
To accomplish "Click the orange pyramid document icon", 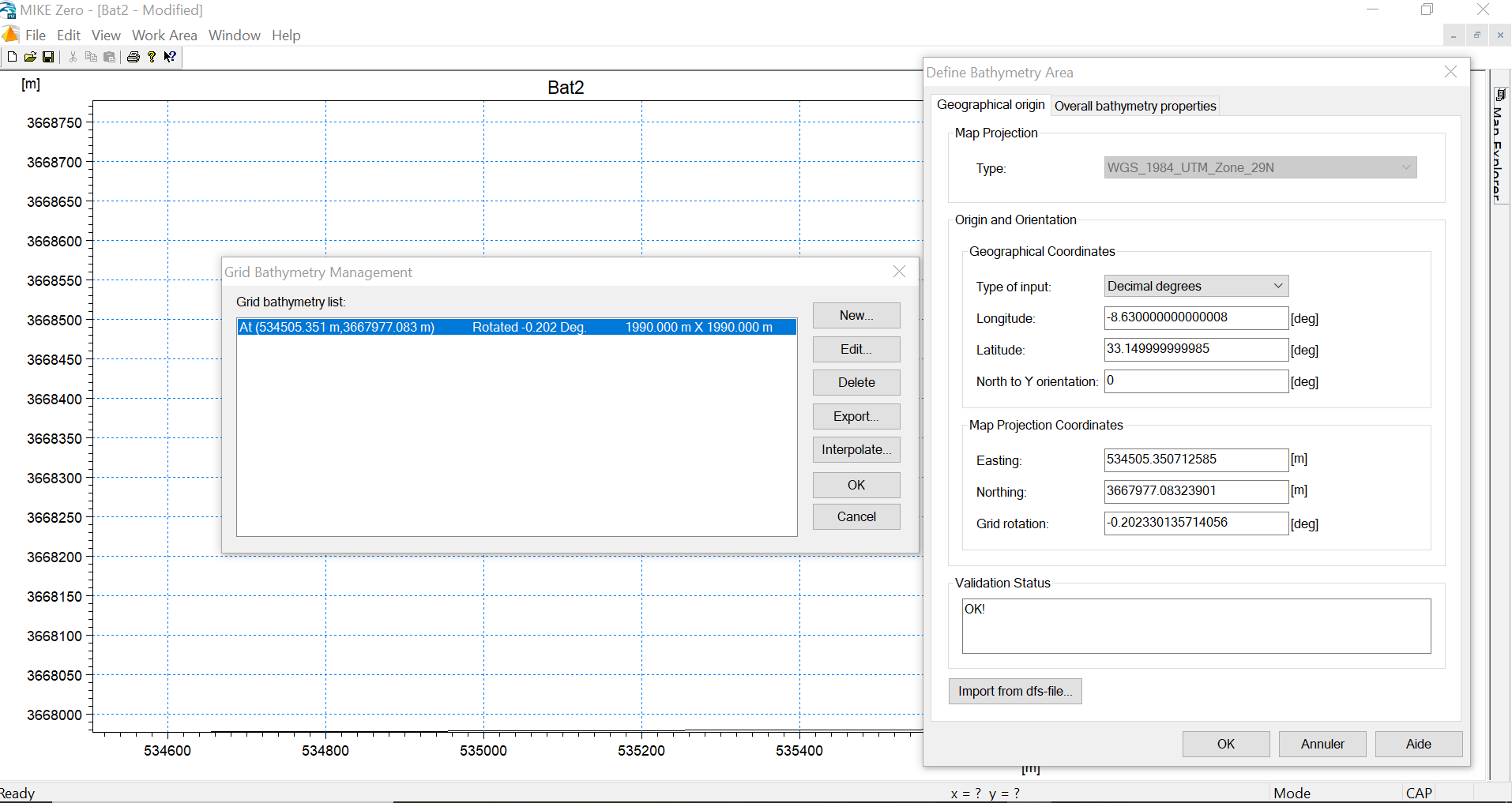I will [10, 35].
